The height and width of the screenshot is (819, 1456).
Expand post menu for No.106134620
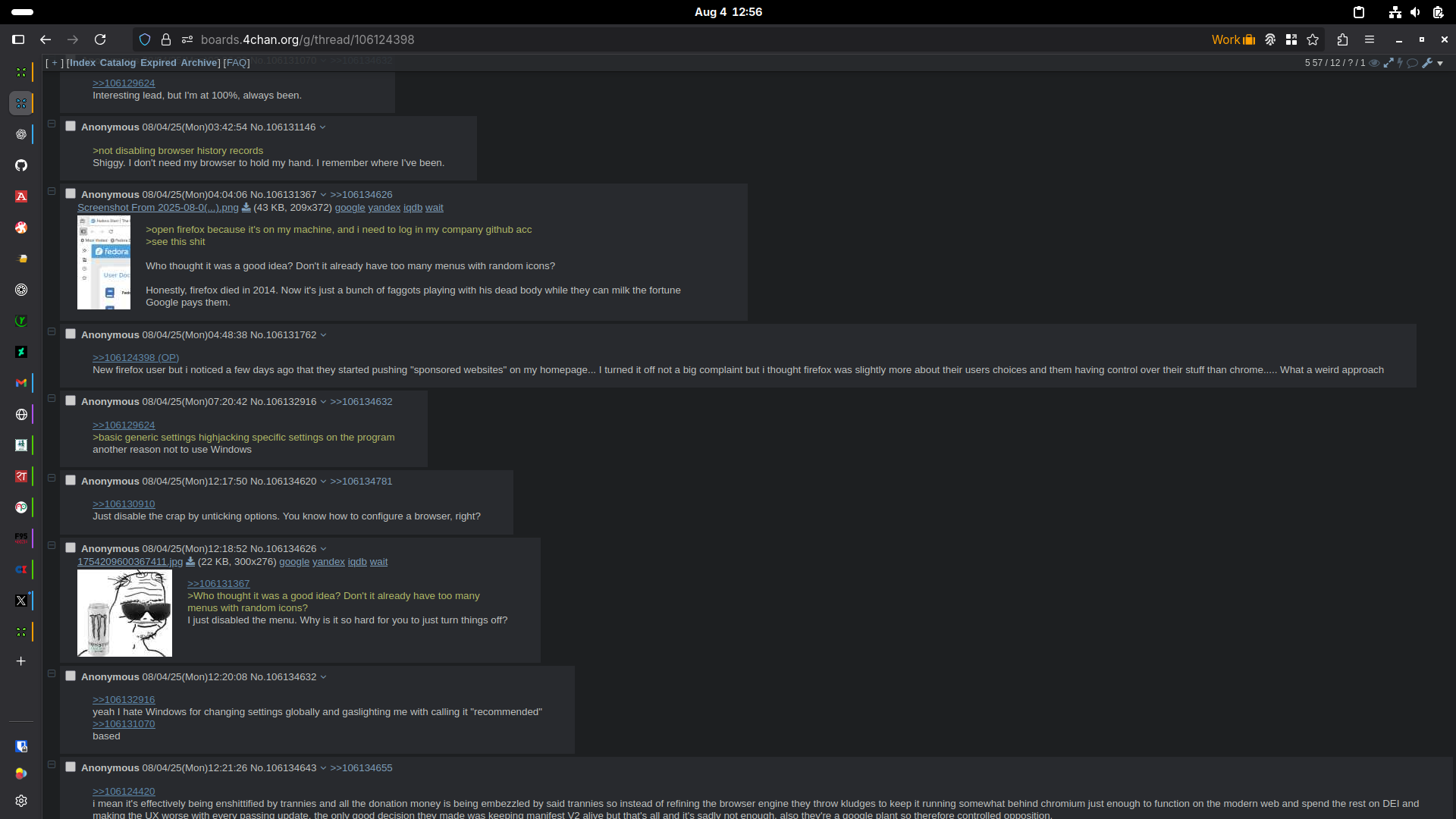coord(323,482)
